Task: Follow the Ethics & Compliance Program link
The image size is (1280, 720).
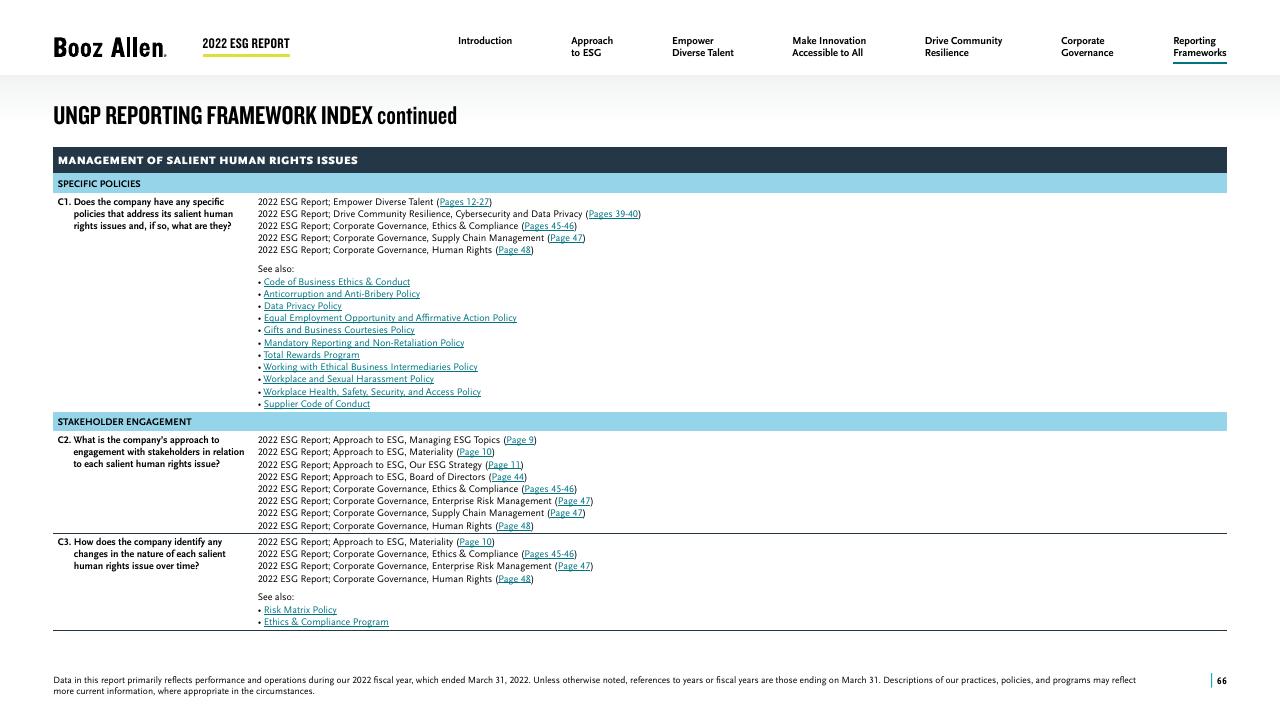Action: [326, 622]
